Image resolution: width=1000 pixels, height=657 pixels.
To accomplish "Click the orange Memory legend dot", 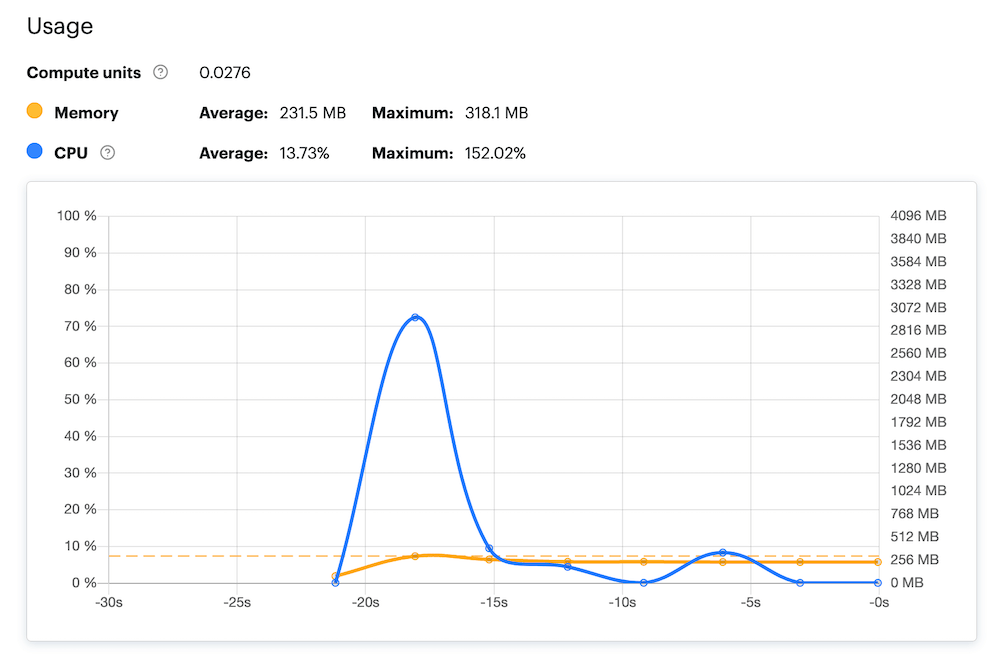I will click(x=35, y=112).
